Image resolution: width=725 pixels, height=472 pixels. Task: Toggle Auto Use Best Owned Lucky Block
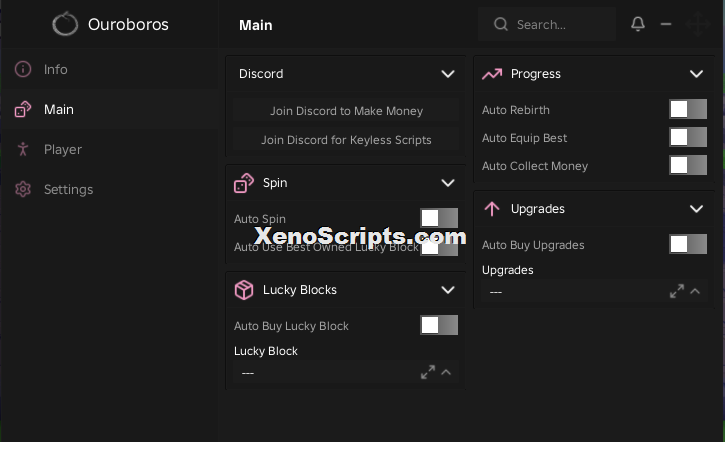pyautogui.click(x=439, y=247)
